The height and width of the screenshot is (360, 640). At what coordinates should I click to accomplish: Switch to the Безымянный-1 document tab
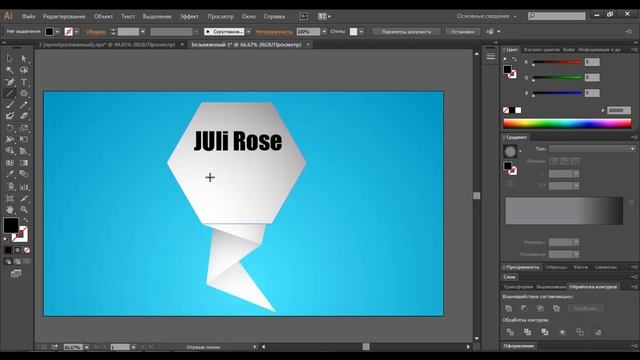246,44
